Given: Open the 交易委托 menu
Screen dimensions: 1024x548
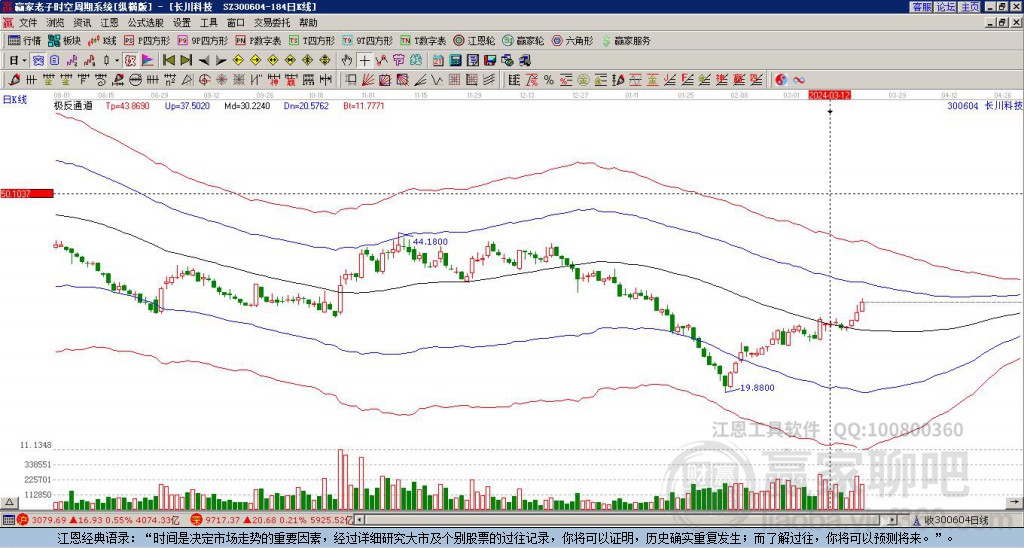Looking at the screenshot, I should (x=272, y=23).
